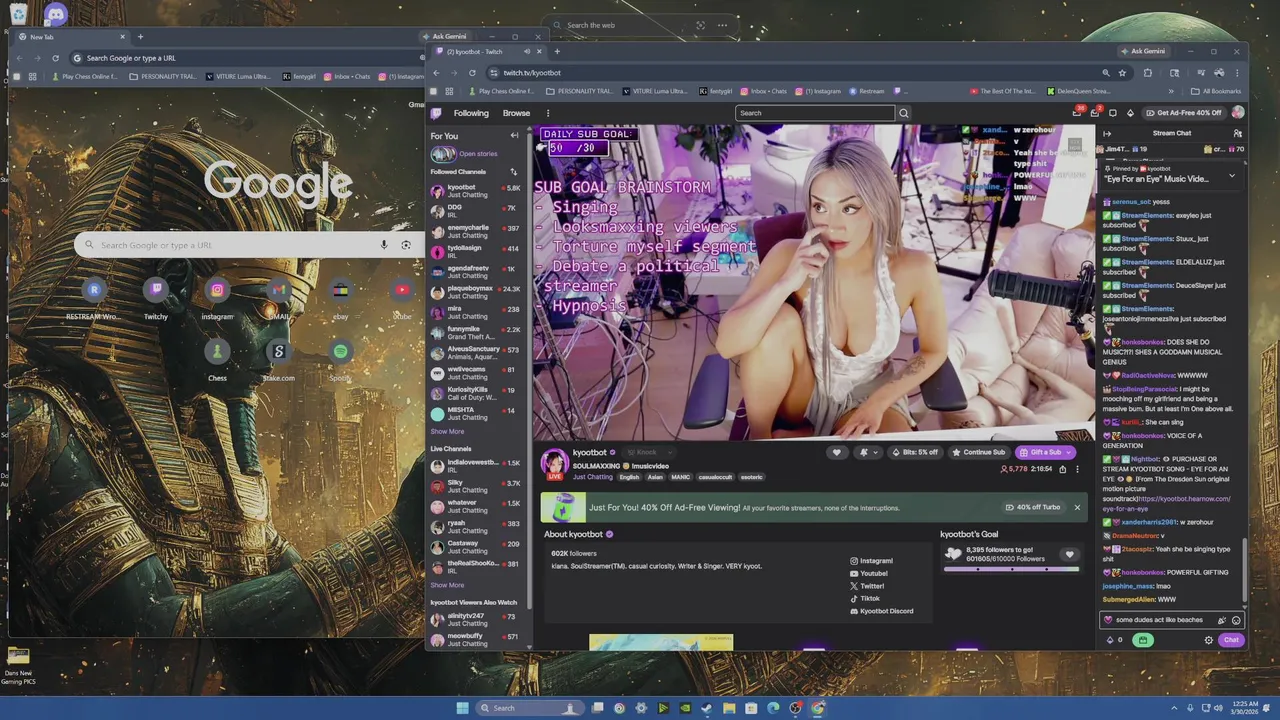Click Continue Sub button
Screen dimensions: 1280x720
[978, 452]
